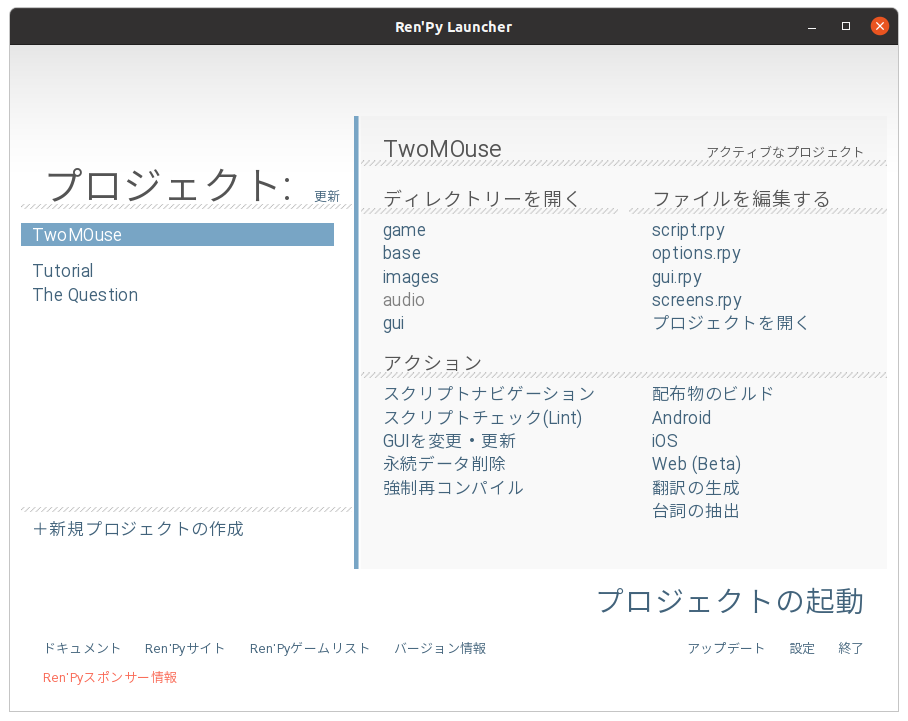This screenshot has height=721, width=908.
Task: Edit options.rpy file
Action: click(696, 254)
